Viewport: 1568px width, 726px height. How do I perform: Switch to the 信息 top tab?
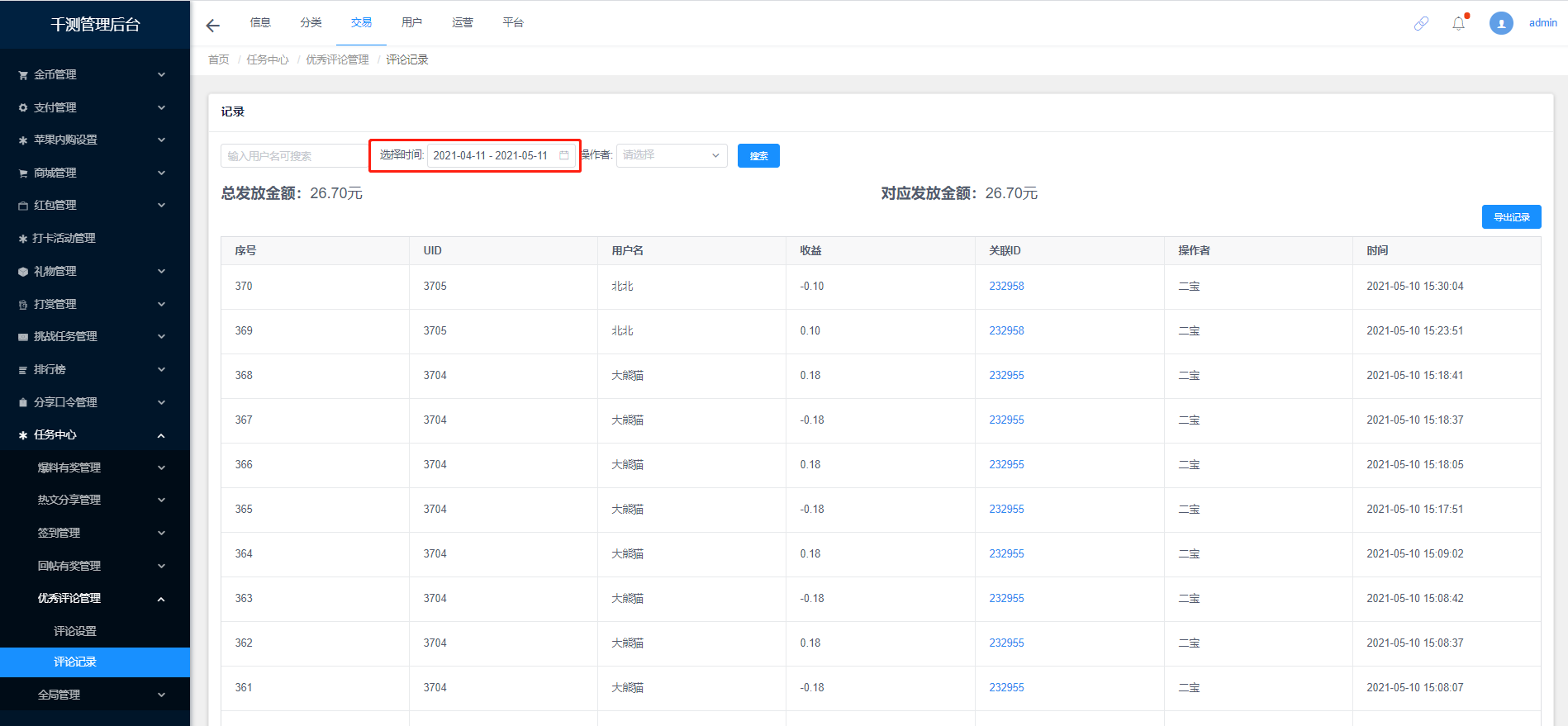coord(260,22)
